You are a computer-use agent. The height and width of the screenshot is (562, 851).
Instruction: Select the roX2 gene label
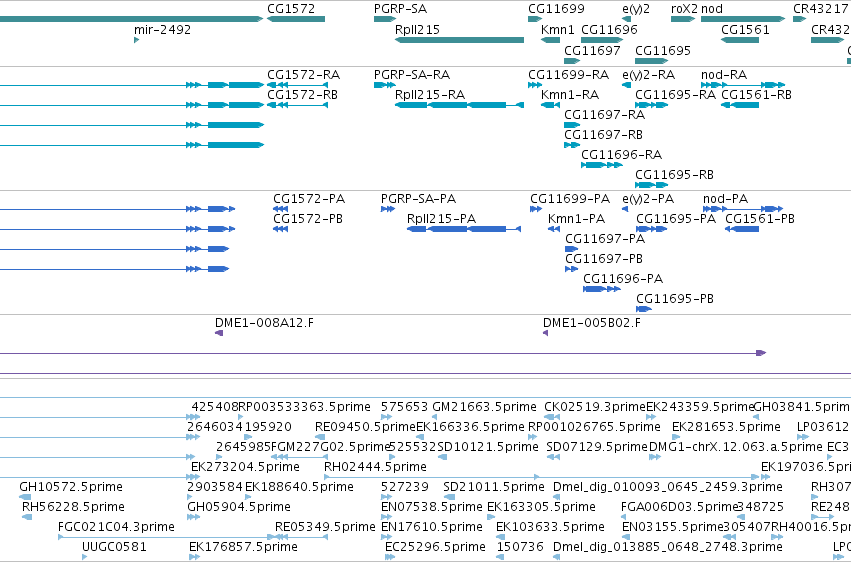(x=684, y=9)
